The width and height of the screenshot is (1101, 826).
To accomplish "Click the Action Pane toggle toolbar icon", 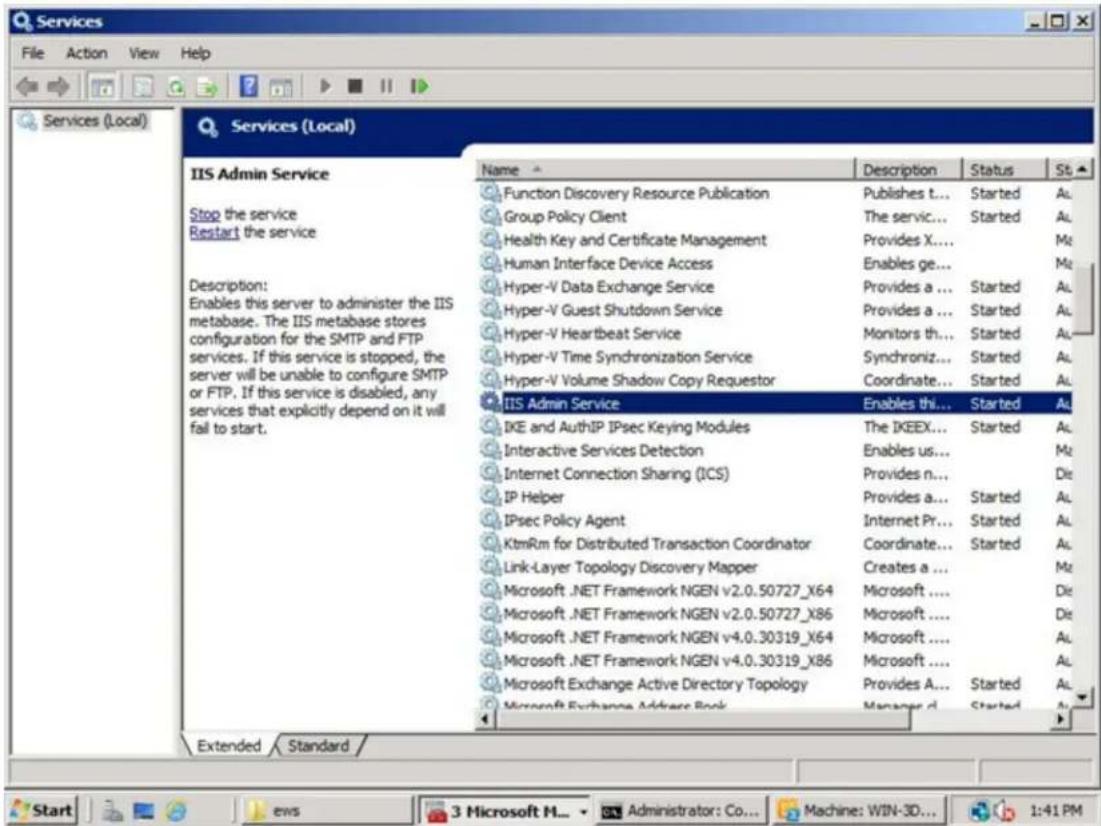I will pyautogui.click(x=281, y=87).
